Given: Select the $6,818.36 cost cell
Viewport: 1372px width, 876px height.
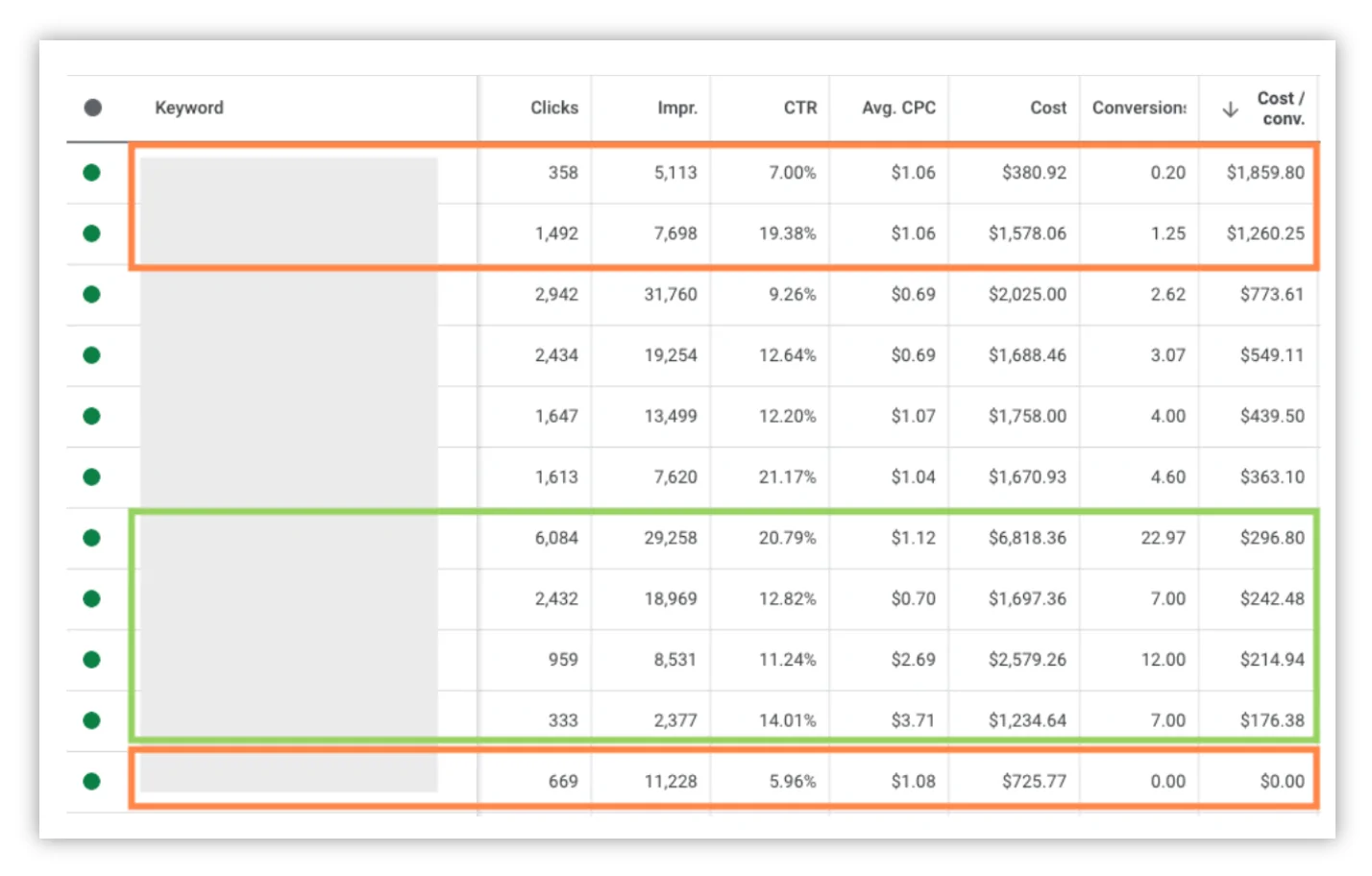Looking at the screenshot, I should [1026, 538].
